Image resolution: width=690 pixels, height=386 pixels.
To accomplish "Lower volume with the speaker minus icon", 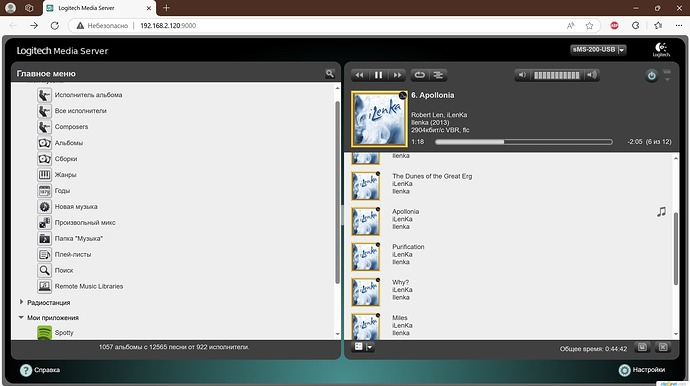I will click(x=522, y=75).
